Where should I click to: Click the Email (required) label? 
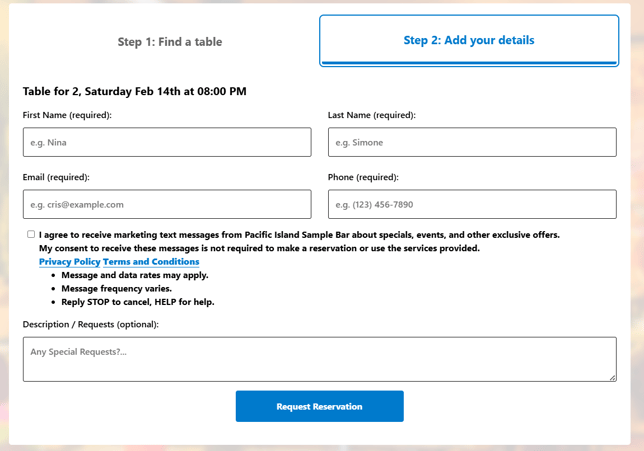click(56, 177)
